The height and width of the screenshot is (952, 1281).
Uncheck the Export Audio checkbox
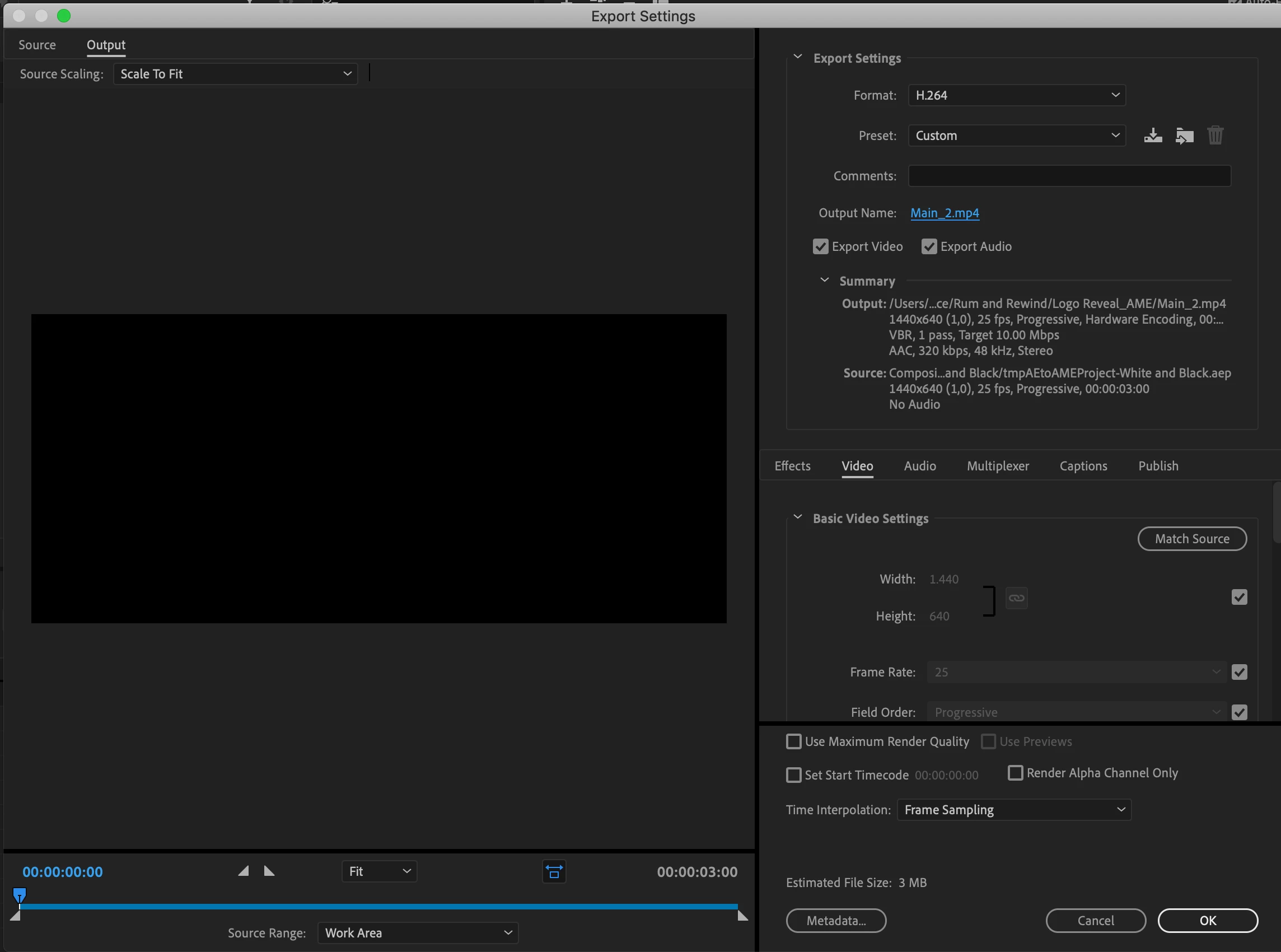[x=929, y=246]
